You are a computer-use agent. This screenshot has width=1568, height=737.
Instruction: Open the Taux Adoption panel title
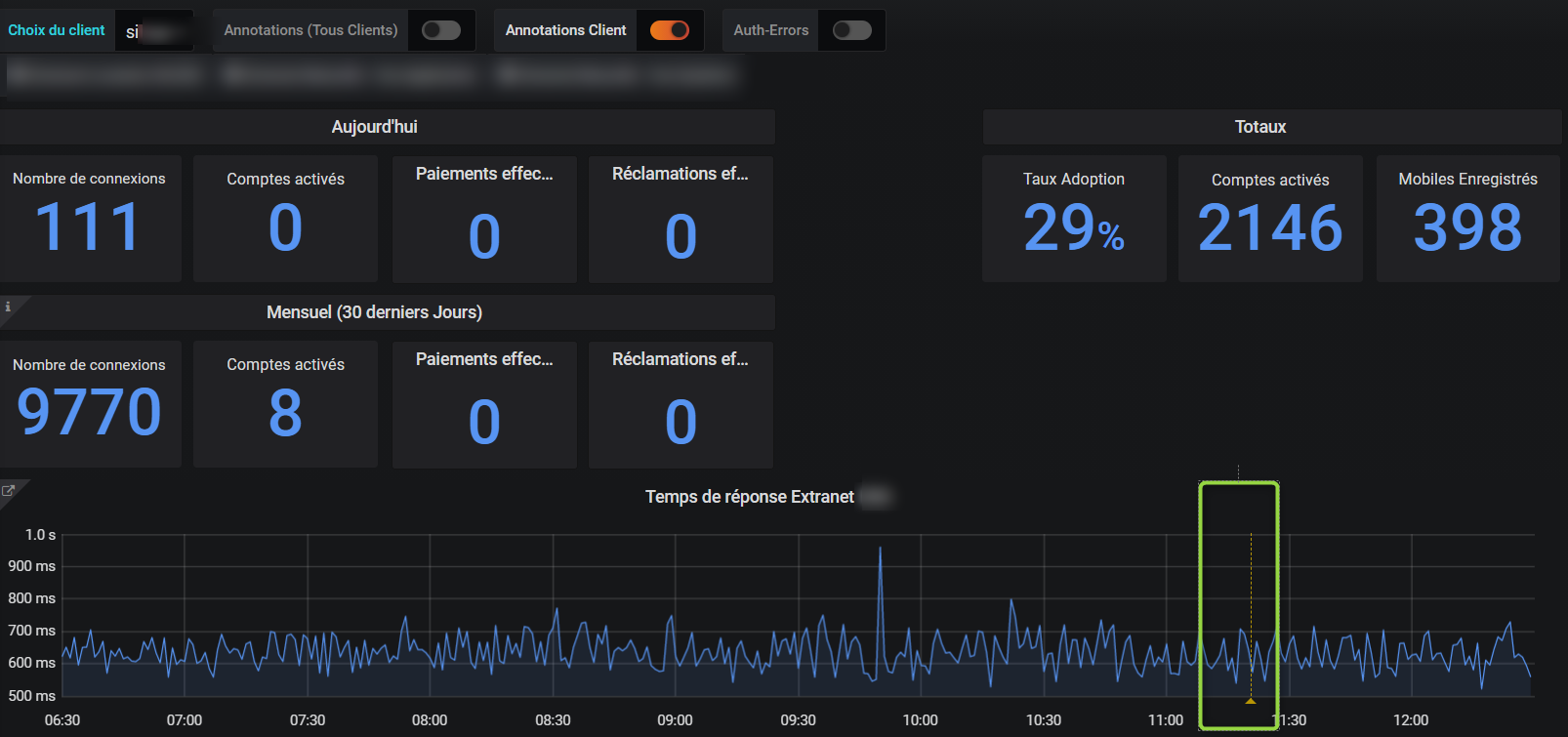click(x=1074, y=179)
